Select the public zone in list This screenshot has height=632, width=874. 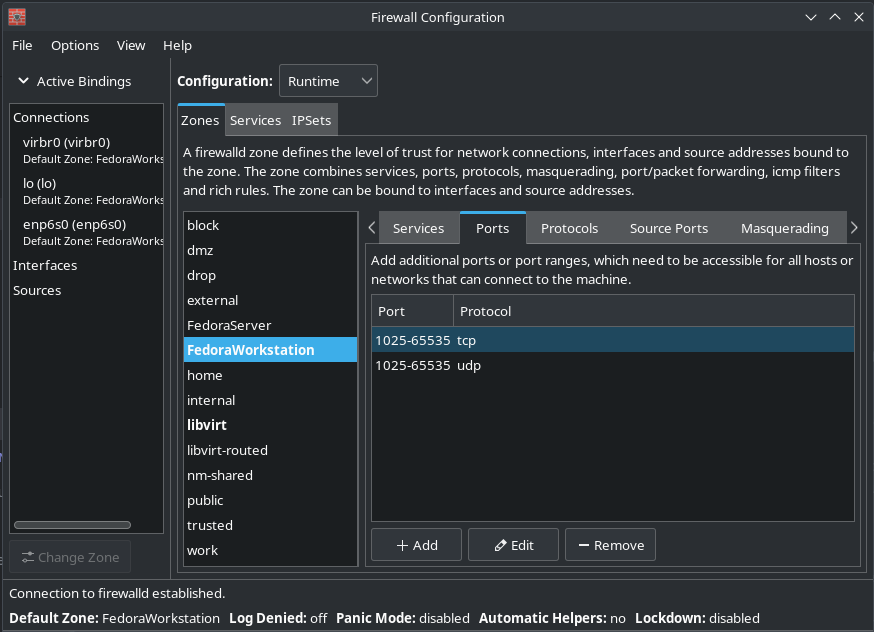pos(205,500)
